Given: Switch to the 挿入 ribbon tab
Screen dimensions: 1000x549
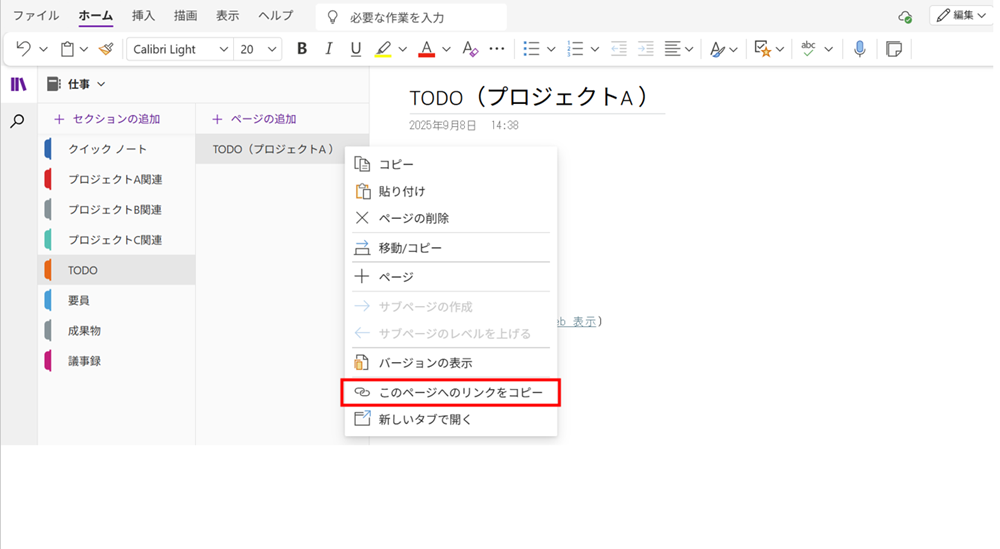Looking at the screenshot, I should pyautogui.click(x=143, y=15).
